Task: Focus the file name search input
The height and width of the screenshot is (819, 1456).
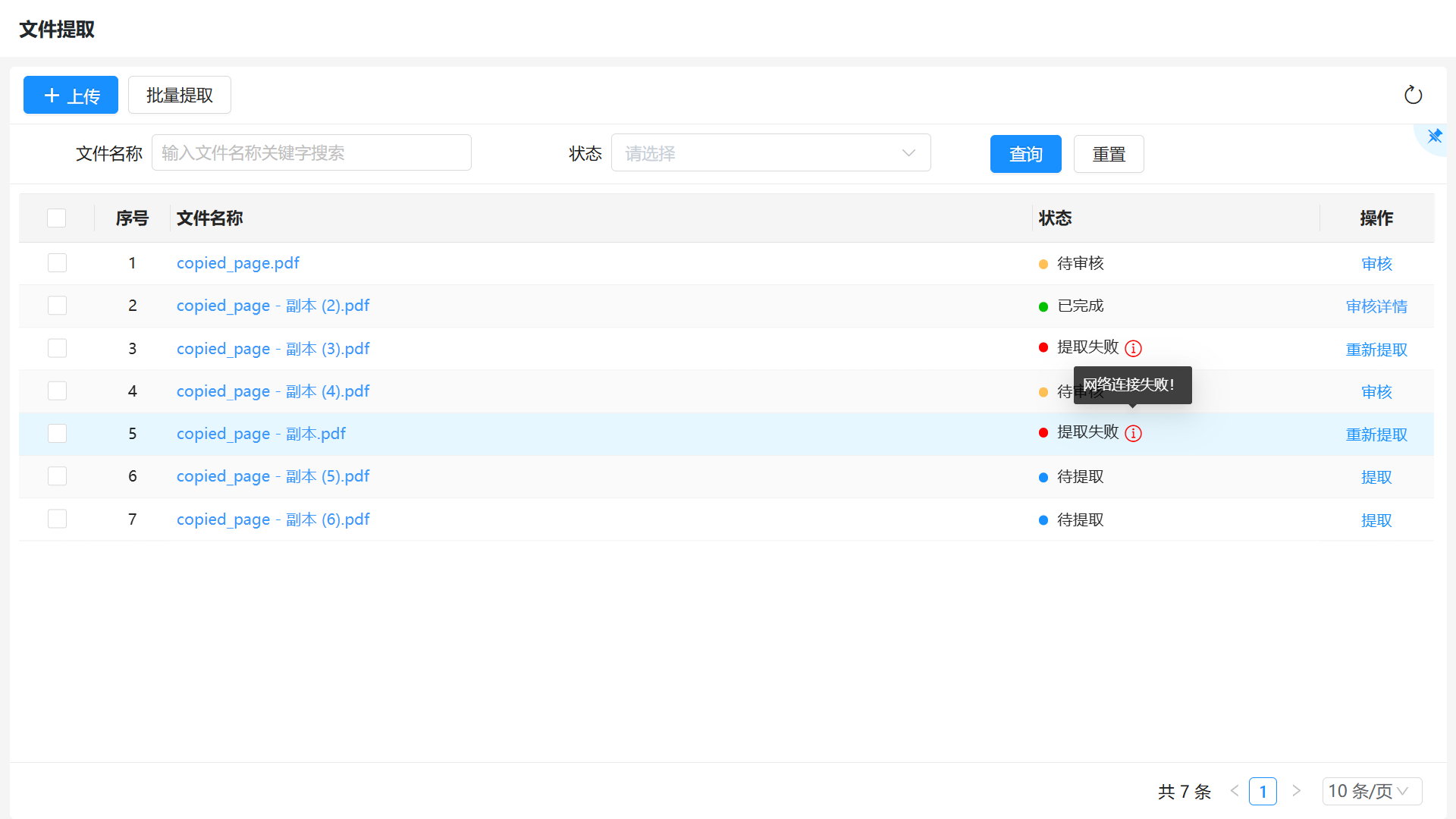Action: [x=311, y=153]
